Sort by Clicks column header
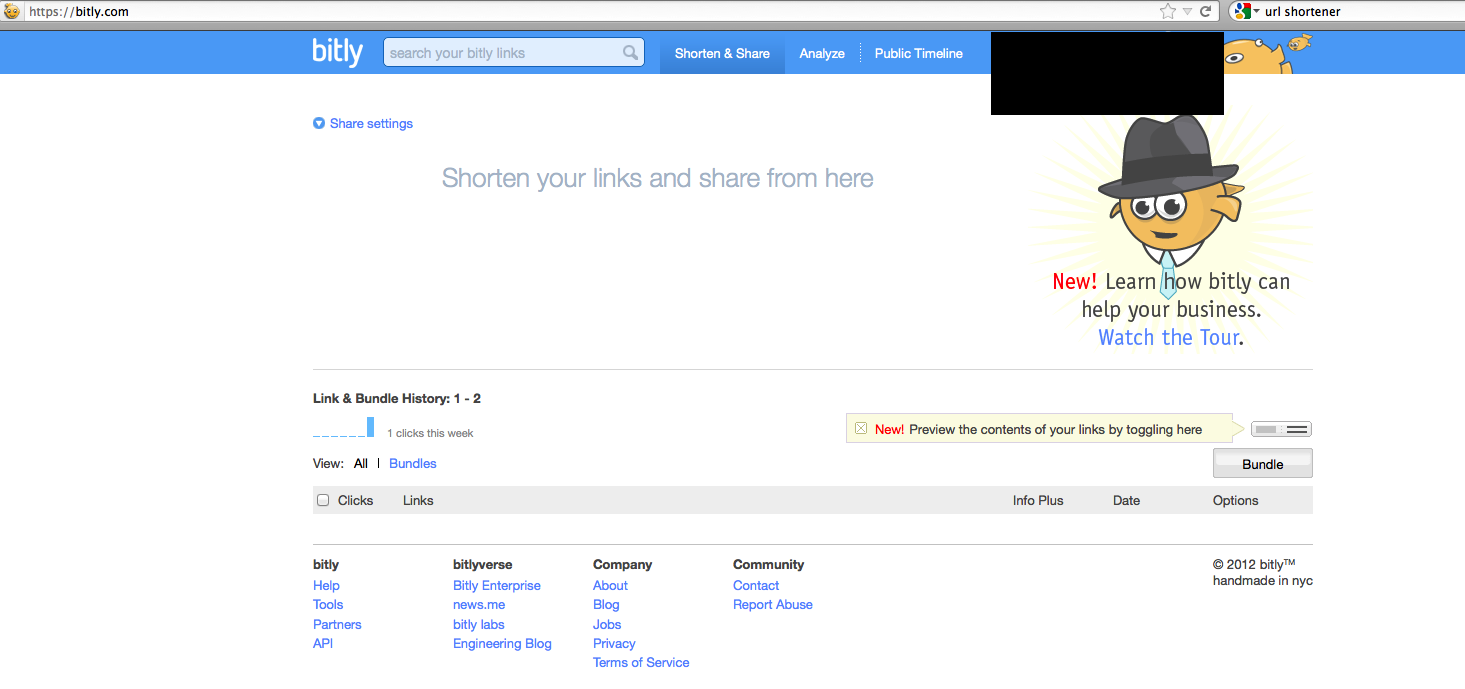Viewport: 1465px width, 689px height. (x=355, y=500)
